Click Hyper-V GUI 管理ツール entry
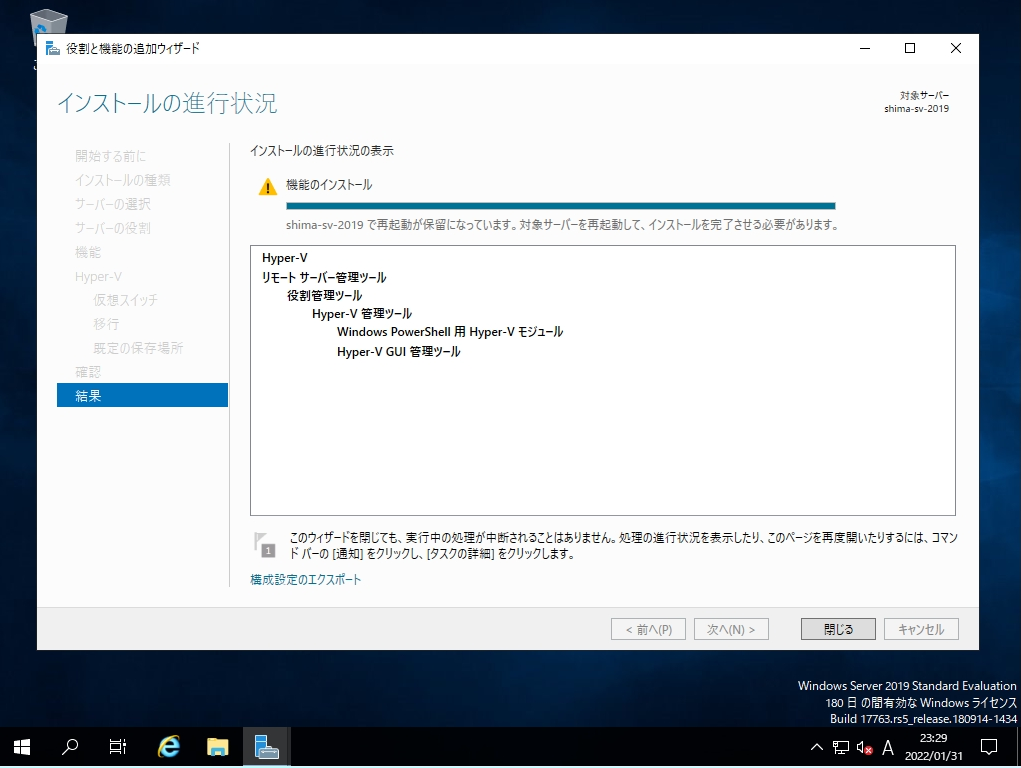This screenshot has width=1021, height=768. 399,352
